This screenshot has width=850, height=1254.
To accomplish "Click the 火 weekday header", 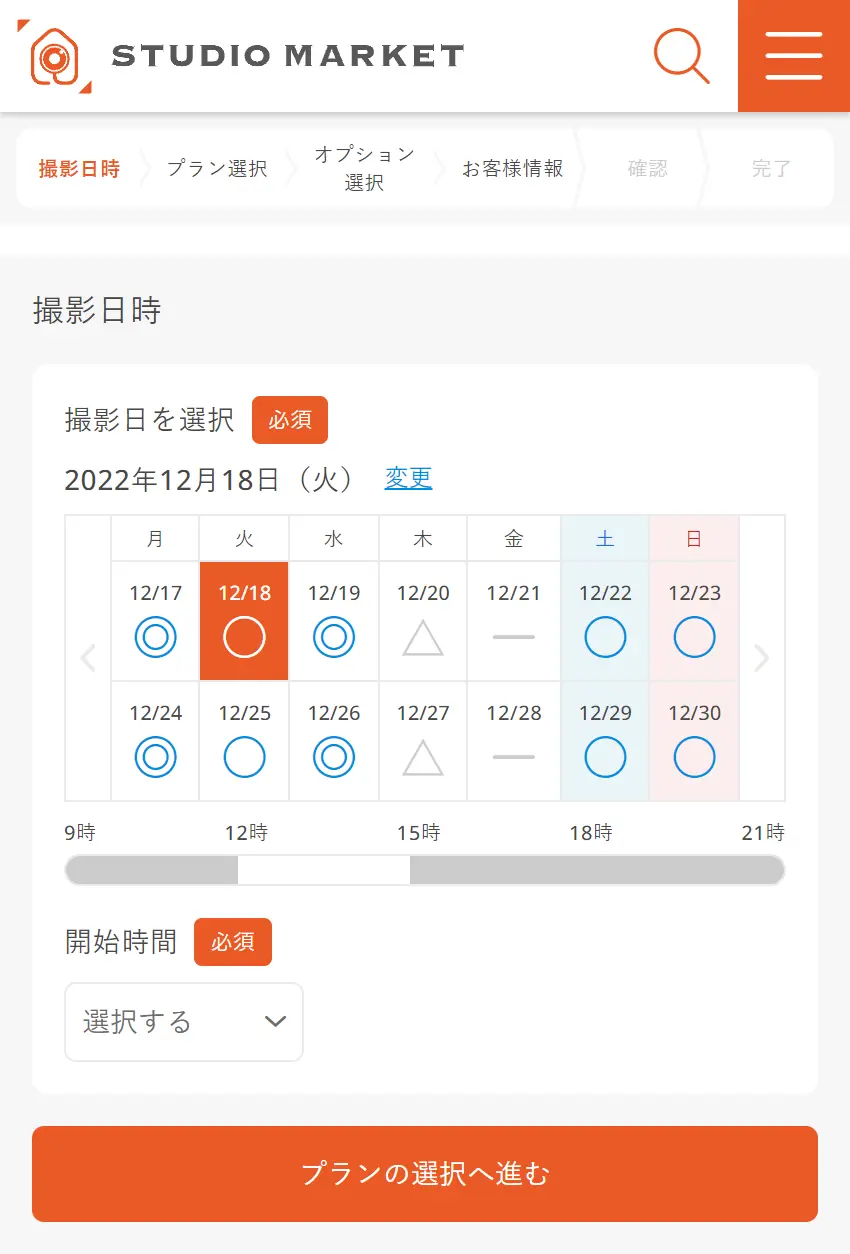I will tap(244, 539).
